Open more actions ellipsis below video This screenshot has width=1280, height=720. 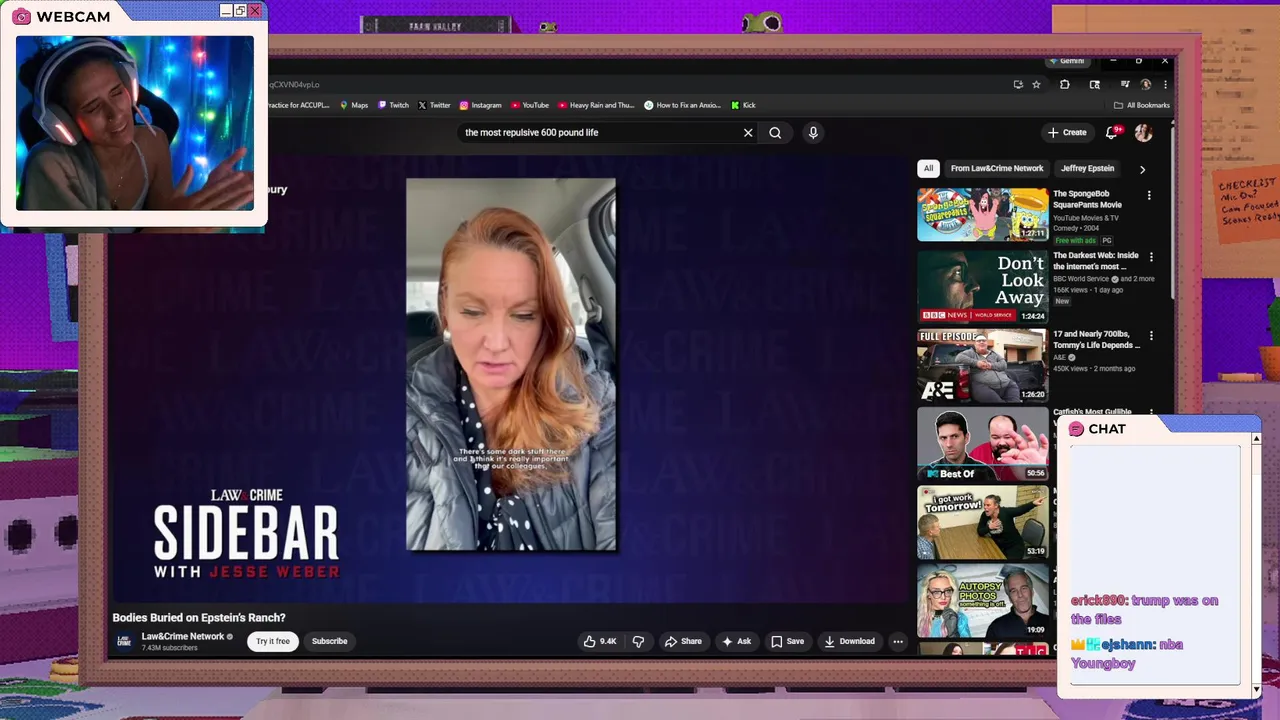pos(897,641)
